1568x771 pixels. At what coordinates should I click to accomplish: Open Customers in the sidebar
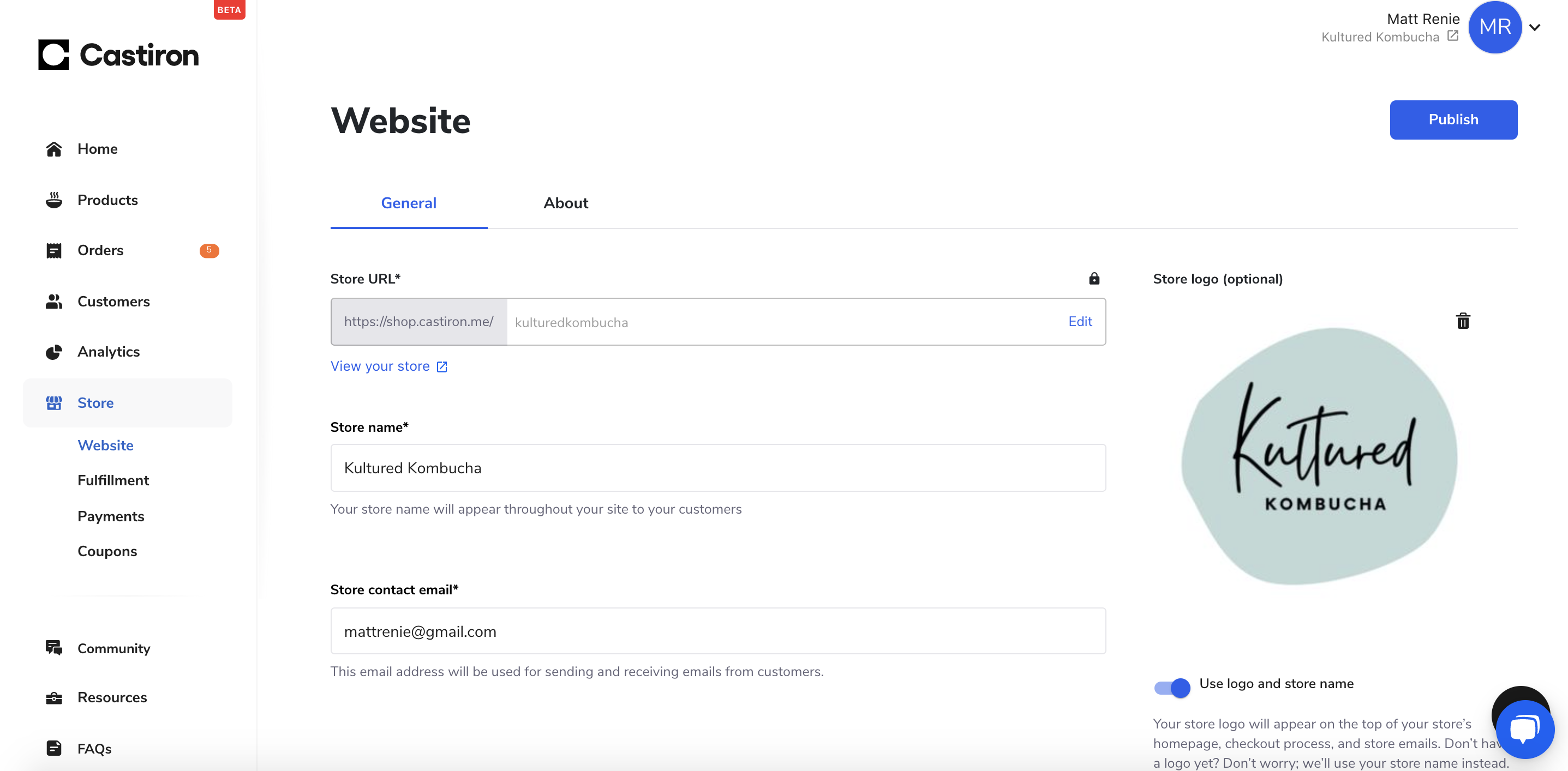pyautogui.click(x=127, y=301)
